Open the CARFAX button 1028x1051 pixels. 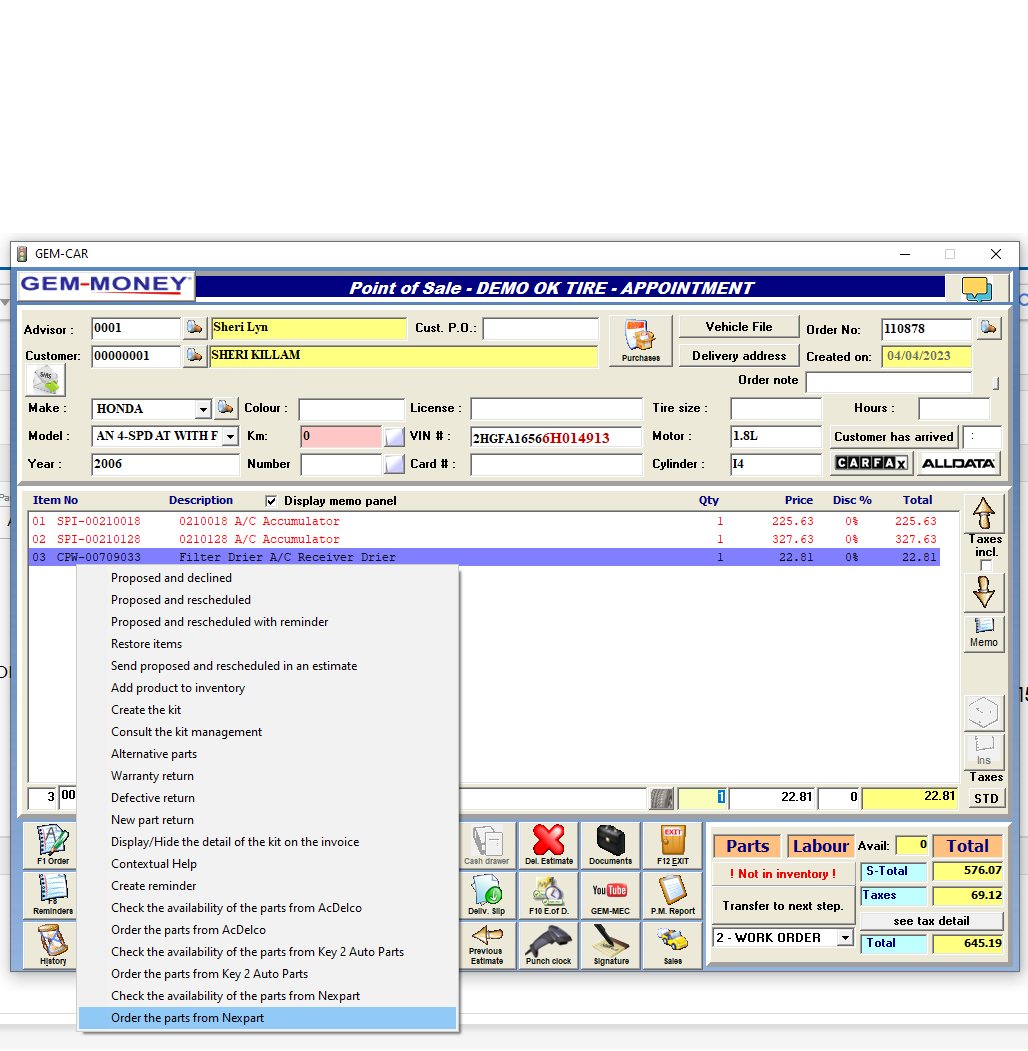tap(871, 463)
